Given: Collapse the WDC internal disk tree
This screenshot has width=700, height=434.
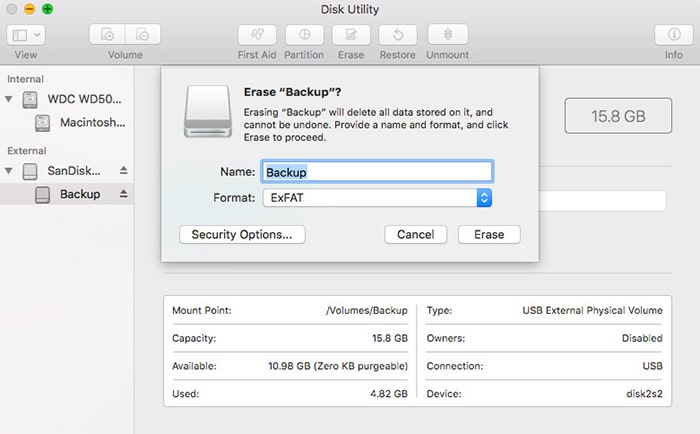Looking at the screenshot, I should (10, 100).
